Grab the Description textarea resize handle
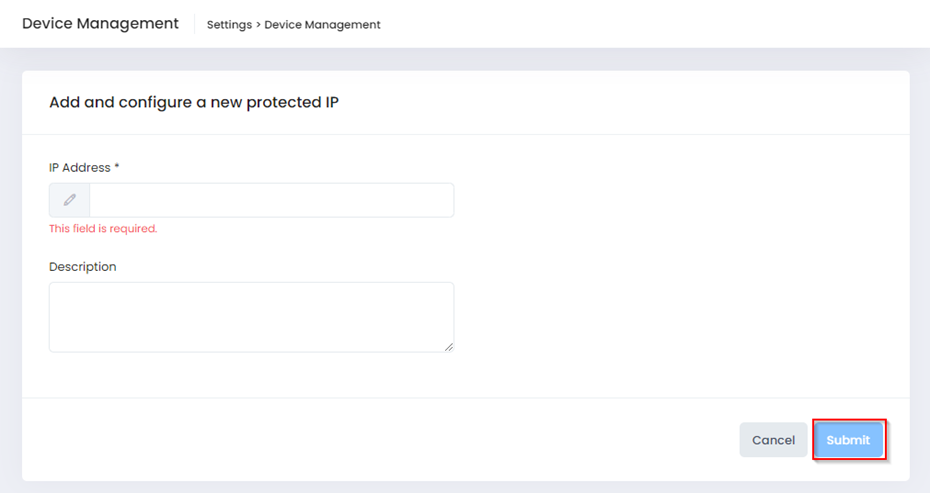Image resolution: width=930 pixels, height=493 pixels. (449, 347)
